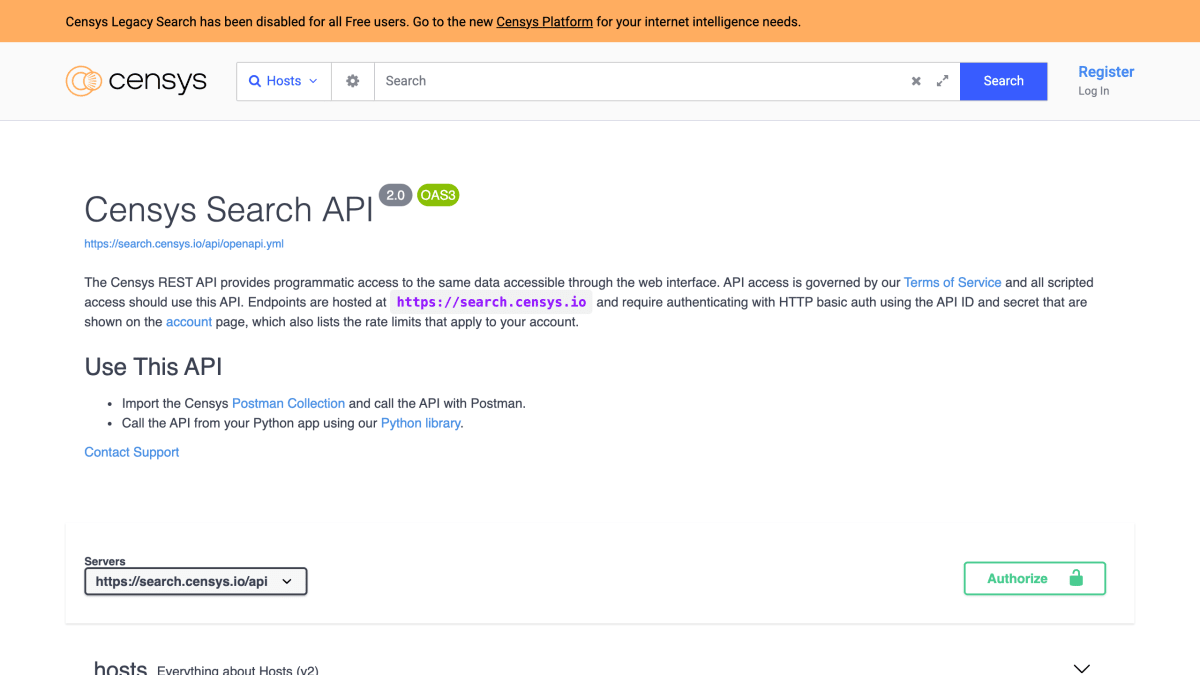Click into the Search input field
The height and width of the screenshot is (675, 1200).
pyautogui.click(x=640, y=81)
